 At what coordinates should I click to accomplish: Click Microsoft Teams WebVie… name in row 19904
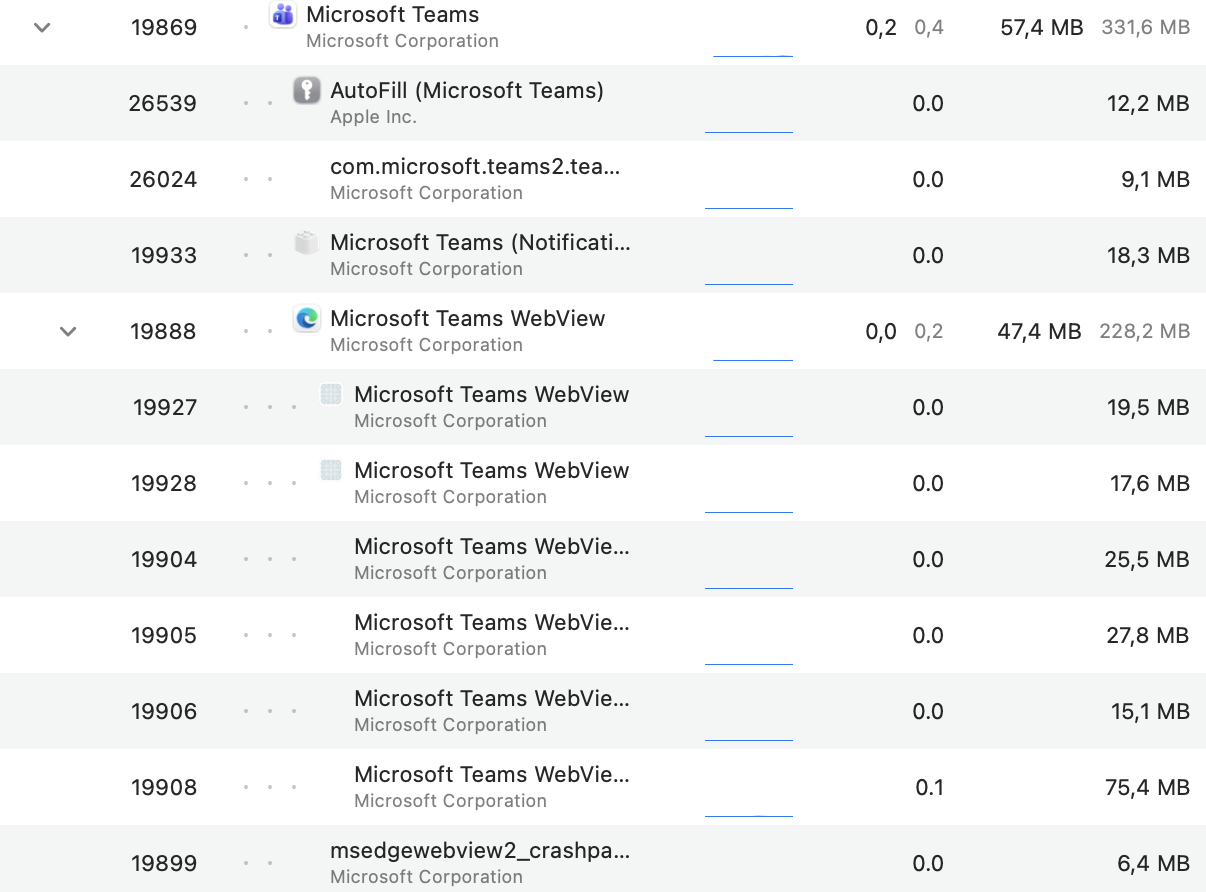pos(492,546)
